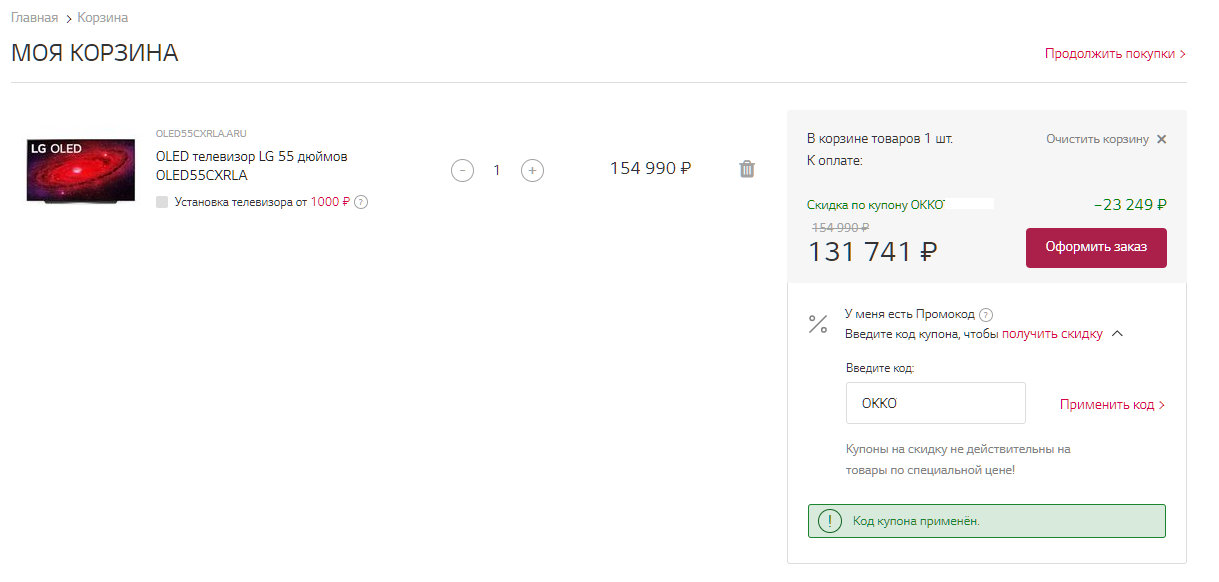Enable the Установка телевизора checkbox
1219x582 pixels.
[162, 202]
